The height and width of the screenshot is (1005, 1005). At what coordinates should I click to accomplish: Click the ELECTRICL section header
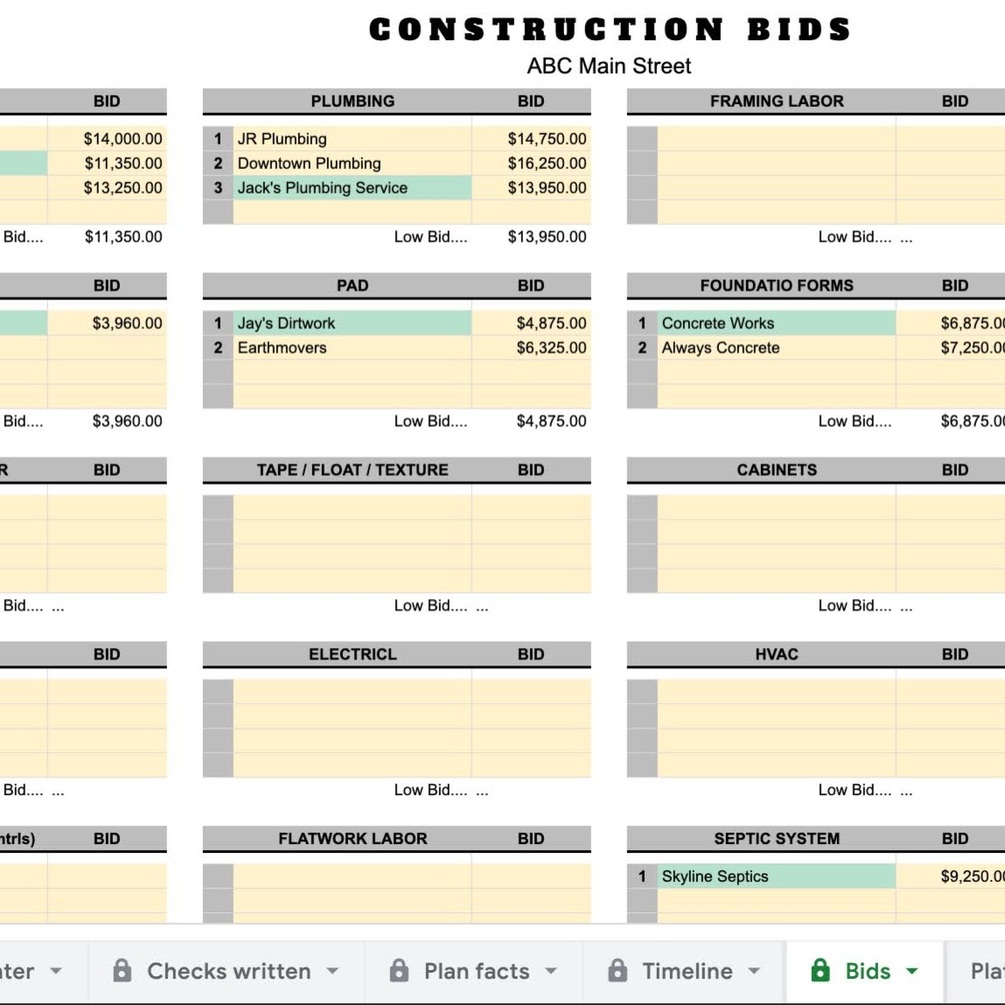pyautogui.click(x=352, y=654)
